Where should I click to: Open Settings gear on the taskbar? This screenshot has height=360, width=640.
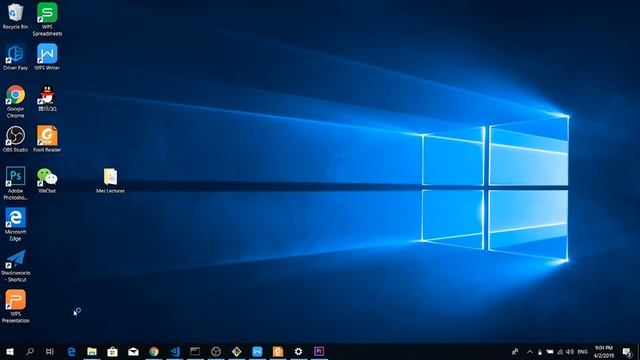[298, 351]
